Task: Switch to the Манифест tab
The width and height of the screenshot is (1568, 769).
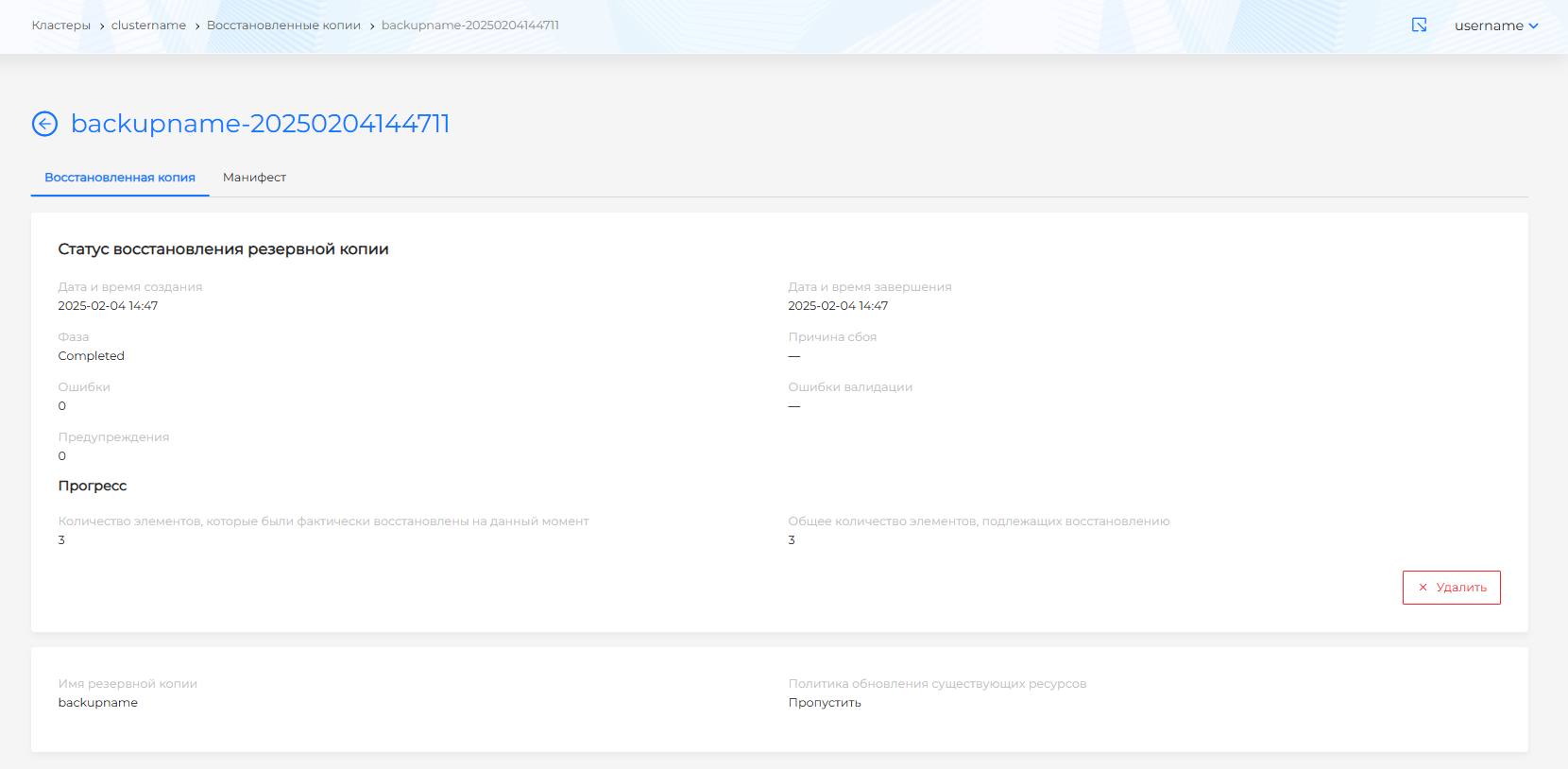Action: point(254,178)
